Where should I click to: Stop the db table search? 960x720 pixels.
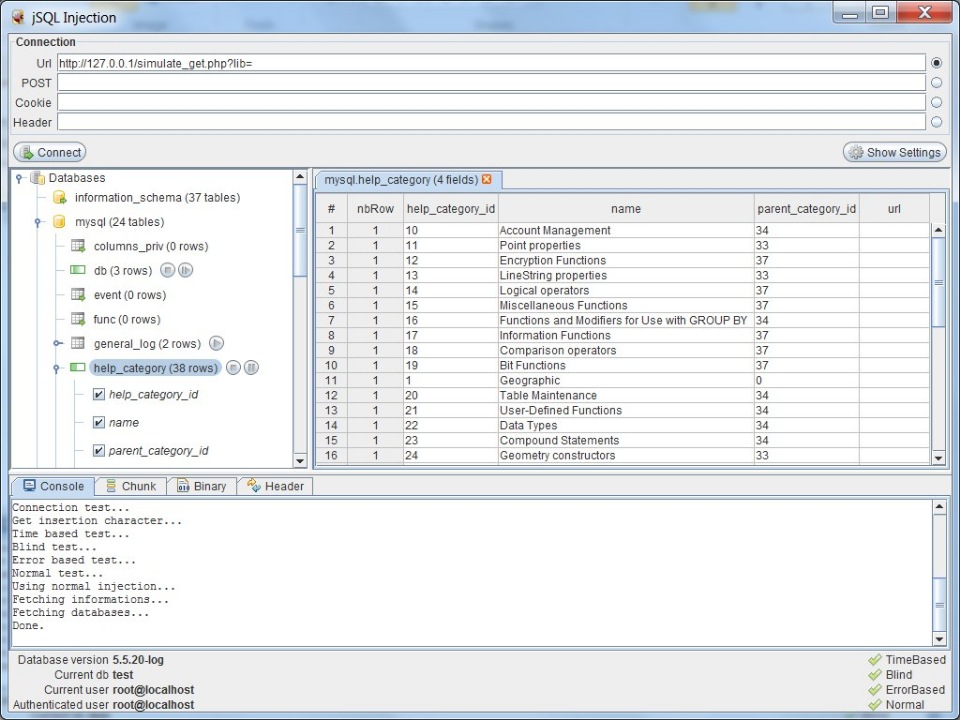click(167, 271)
